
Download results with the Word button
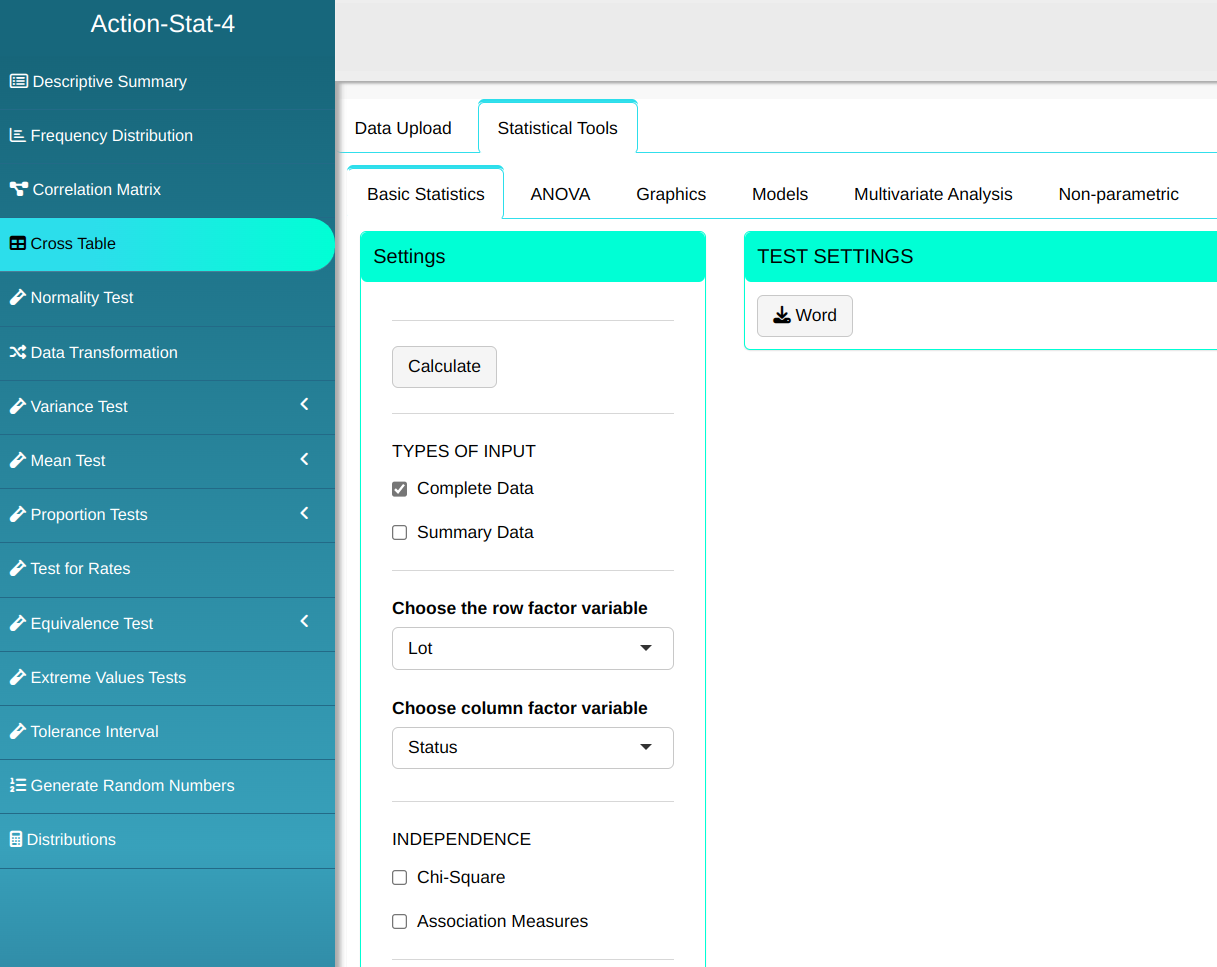coord(804,316)
